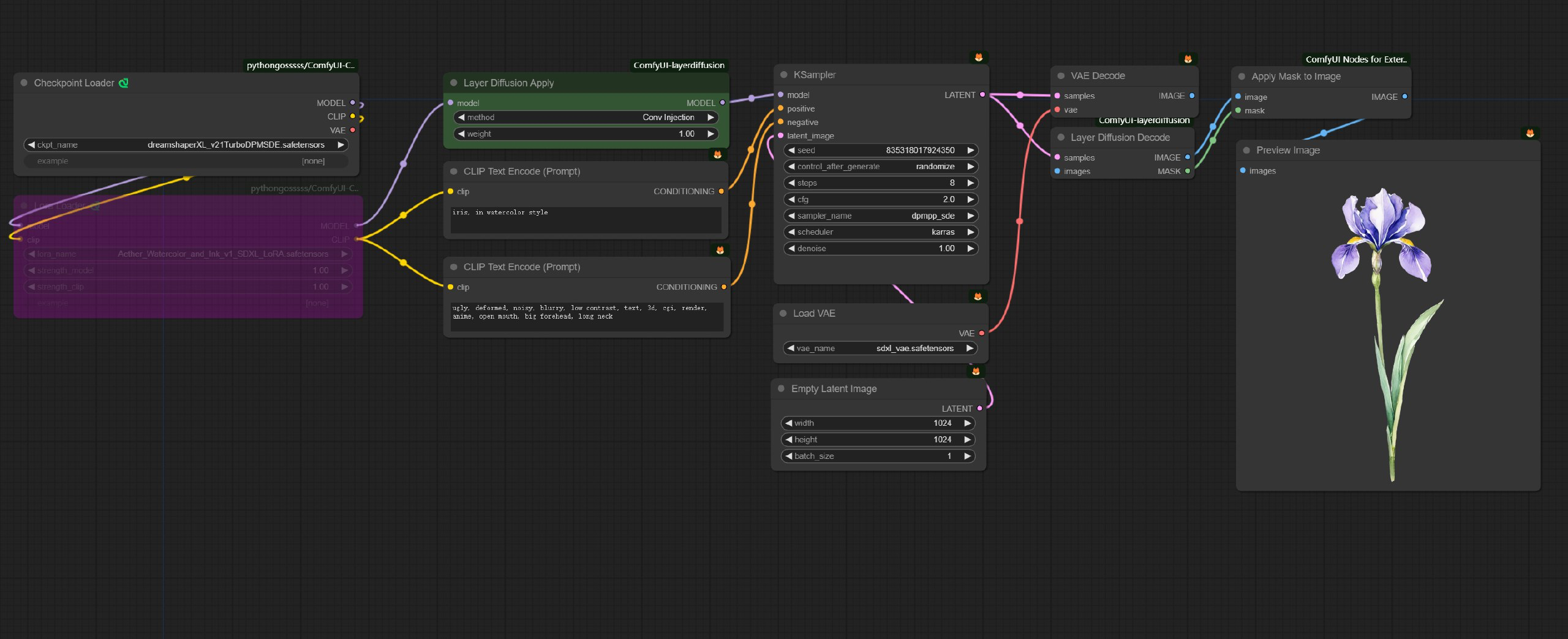
Task: Click the 'ComfyUI Nodes for Exter..' badge label
Action: point(1356,59)
